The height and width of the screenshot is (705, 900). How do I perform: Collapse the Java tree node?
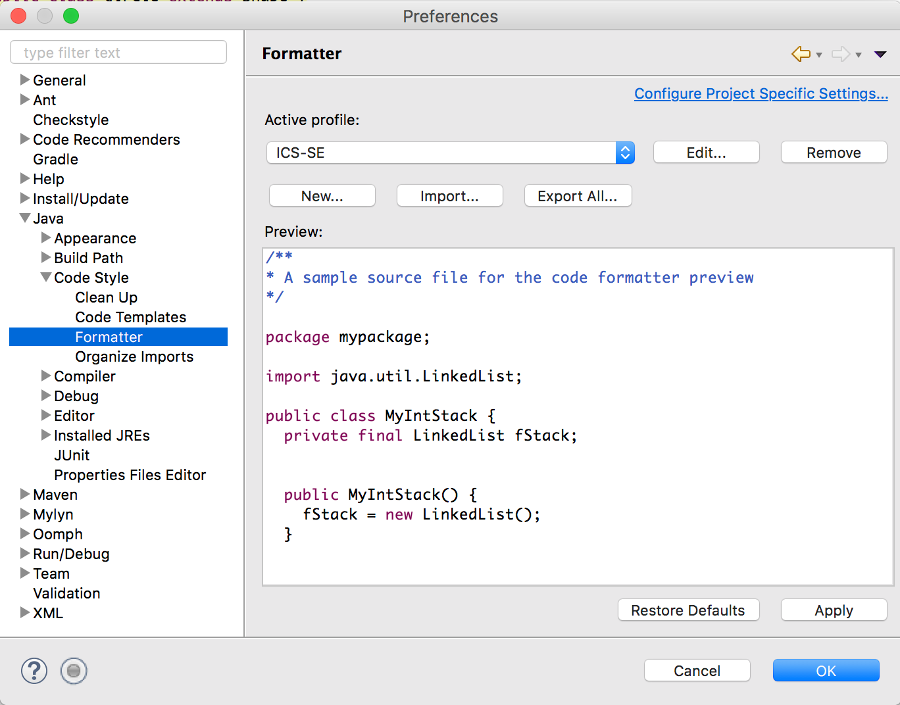[24, 218]
